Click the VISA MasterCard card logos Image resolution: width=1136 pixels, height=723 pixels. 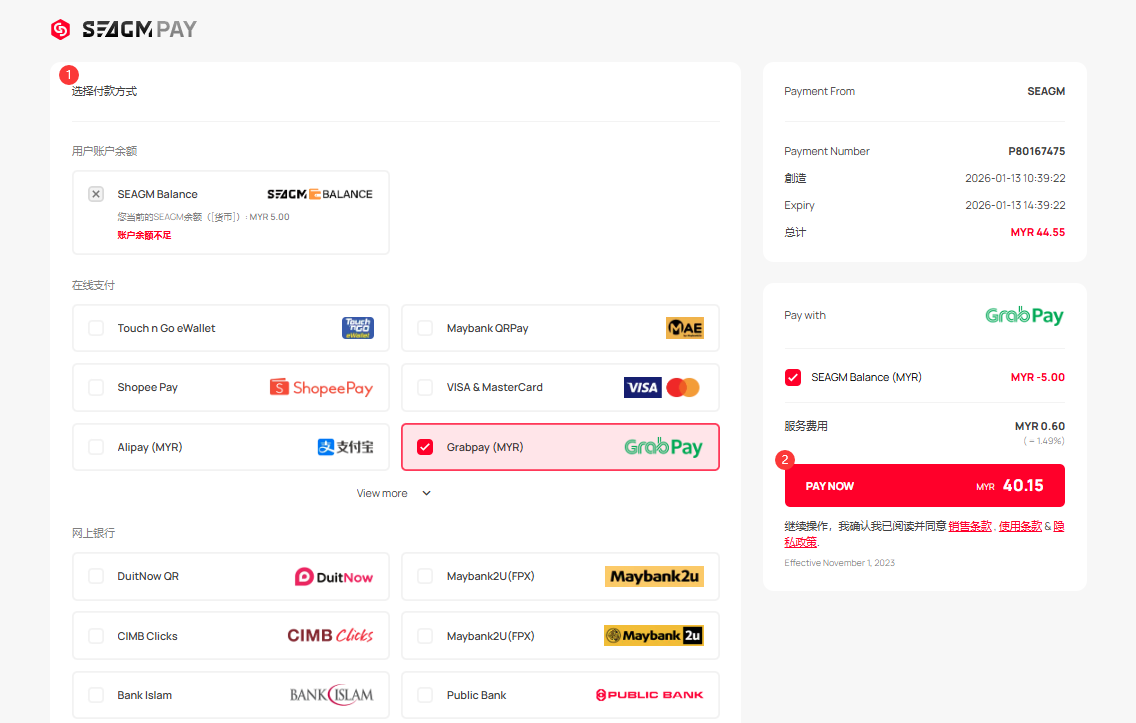[661, 387]
